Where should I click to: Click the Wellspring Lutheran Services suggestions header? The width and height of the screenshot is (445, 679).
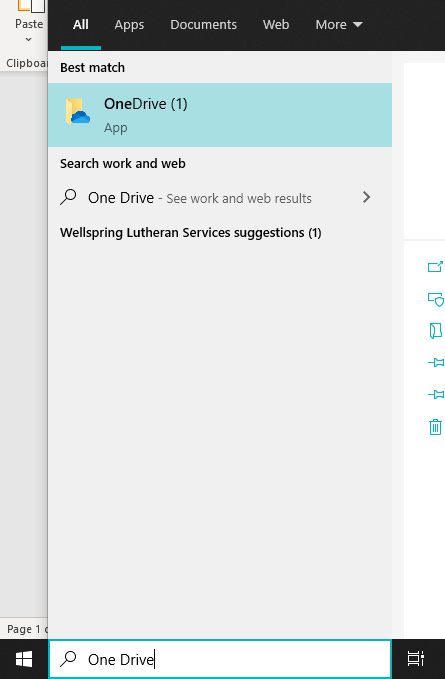click(x=190, y=233)
